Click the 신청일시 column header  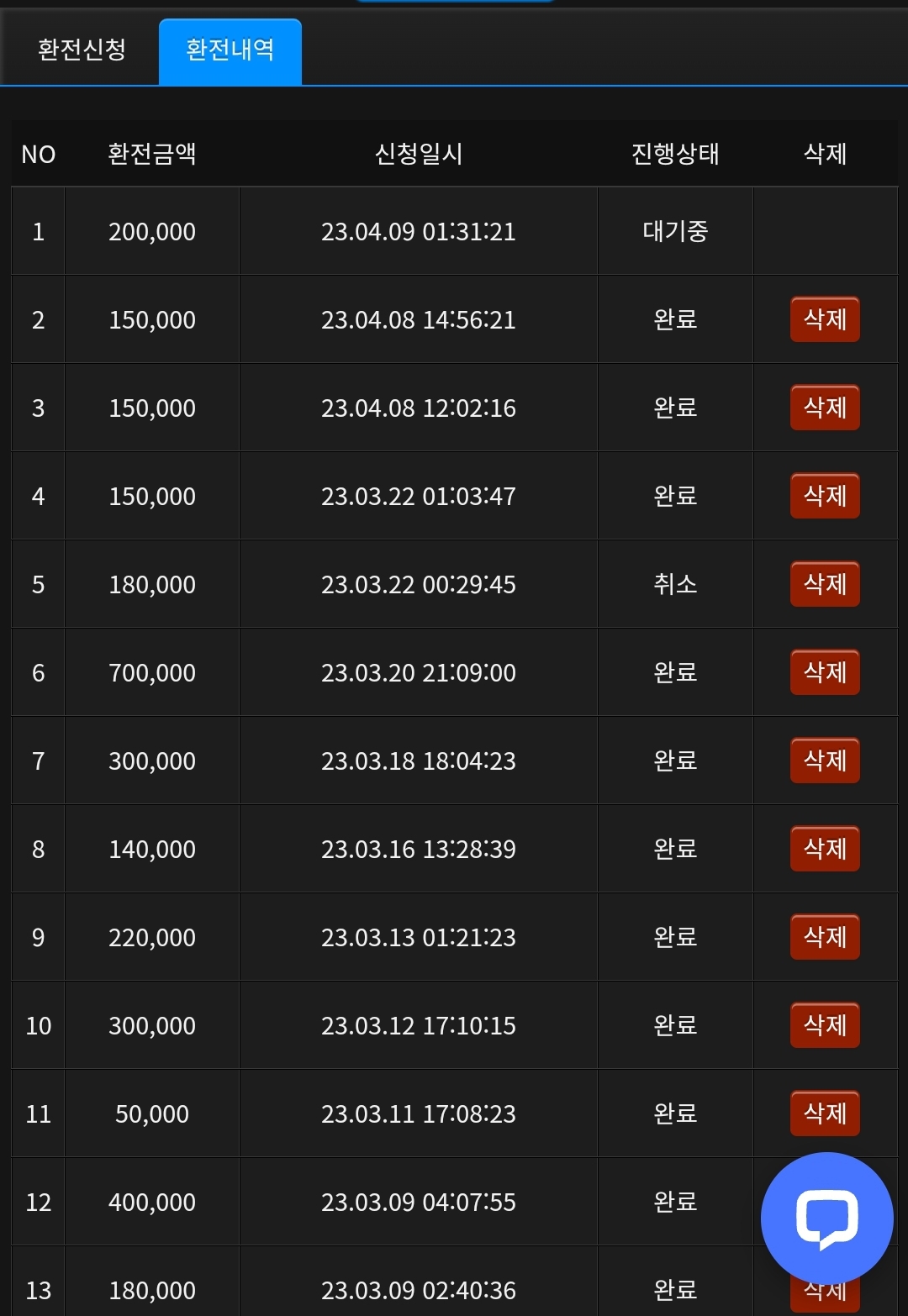419,154
